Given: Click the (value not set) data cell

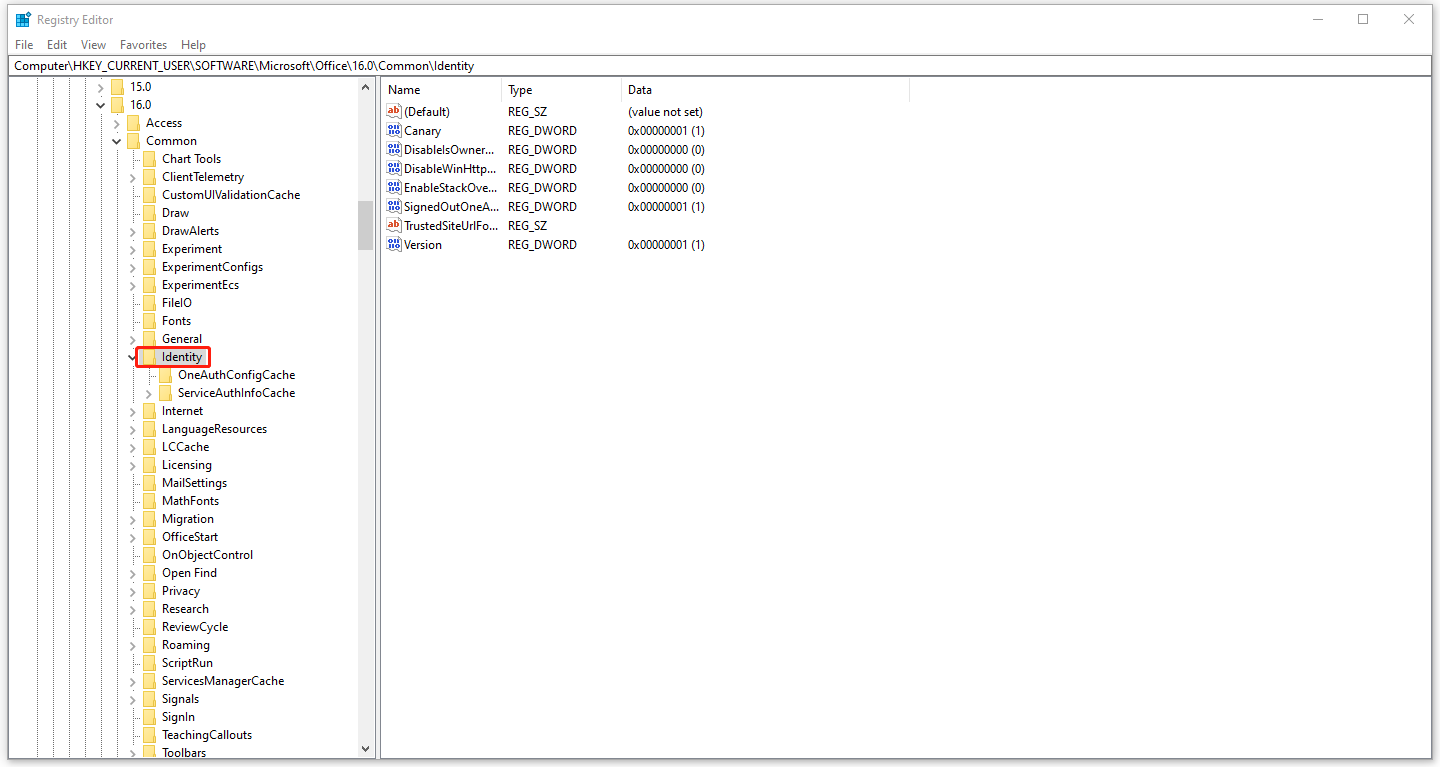Looking at the screenshot, I should pyautogui.click(x=665, y=112).
